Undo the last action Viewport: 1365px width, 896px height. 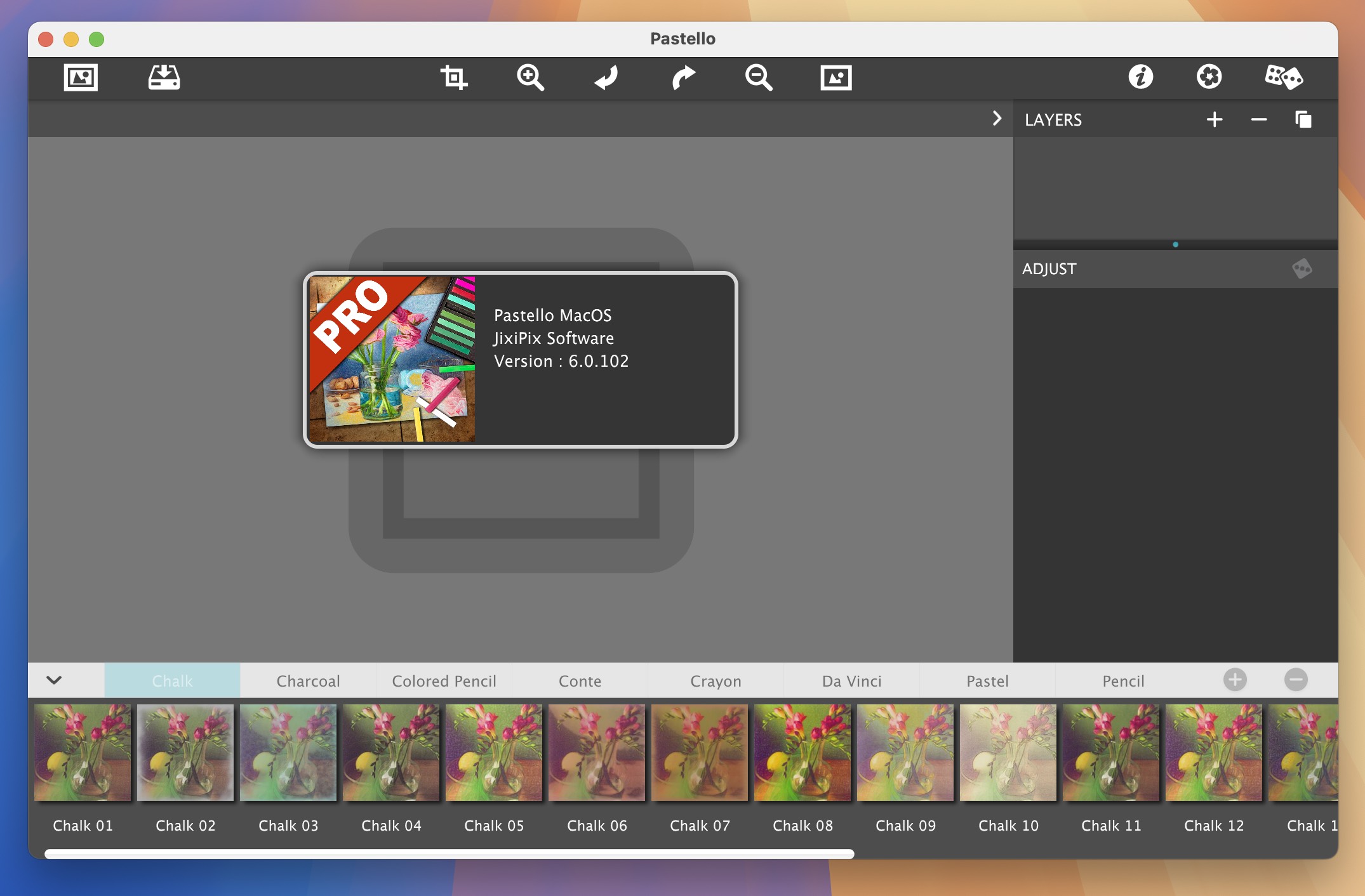pyautogui.click(x=606, y=78)
